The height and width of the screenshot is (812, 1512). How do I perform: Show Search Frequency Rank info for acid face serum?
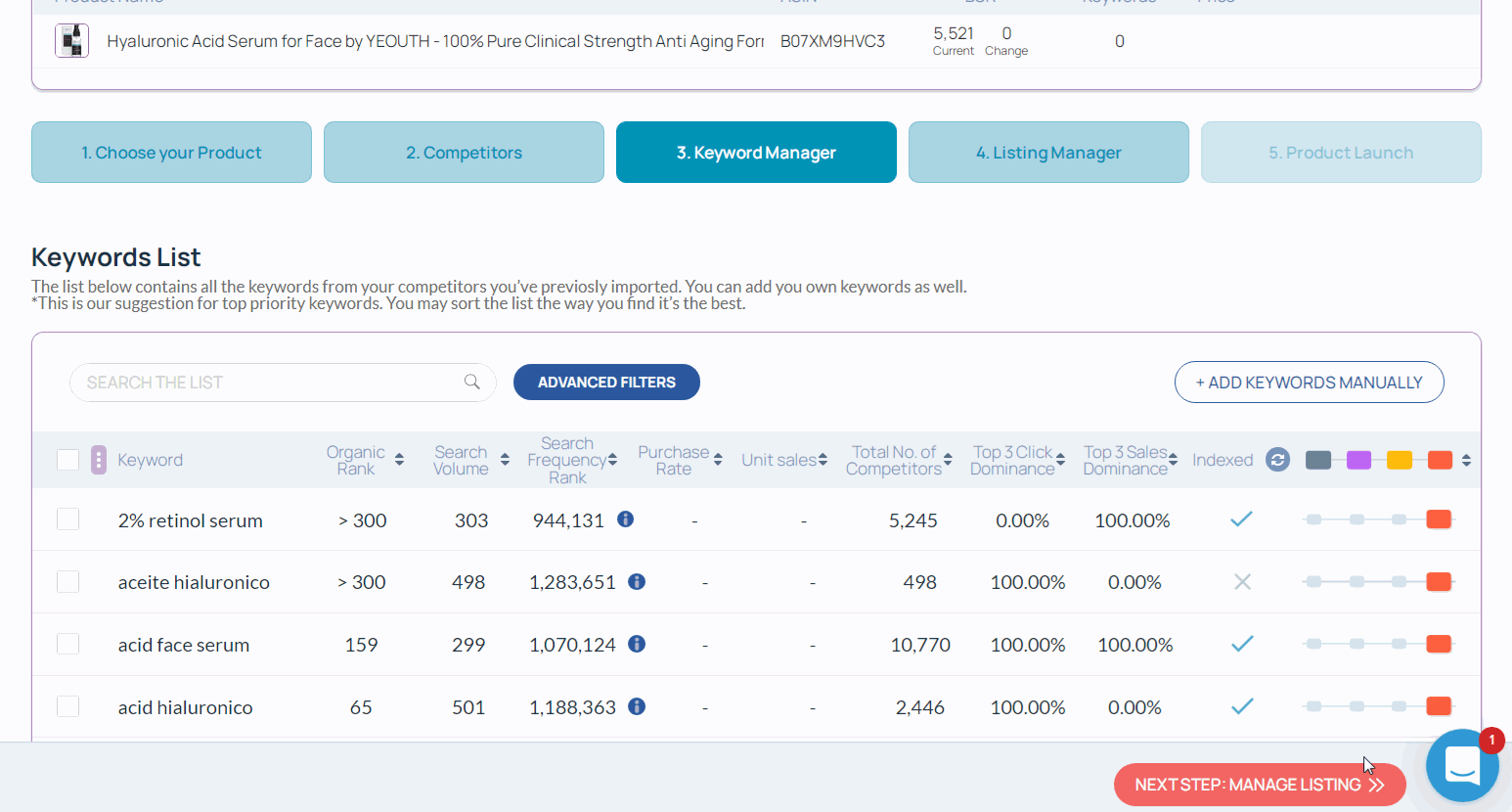pos(637,644)
